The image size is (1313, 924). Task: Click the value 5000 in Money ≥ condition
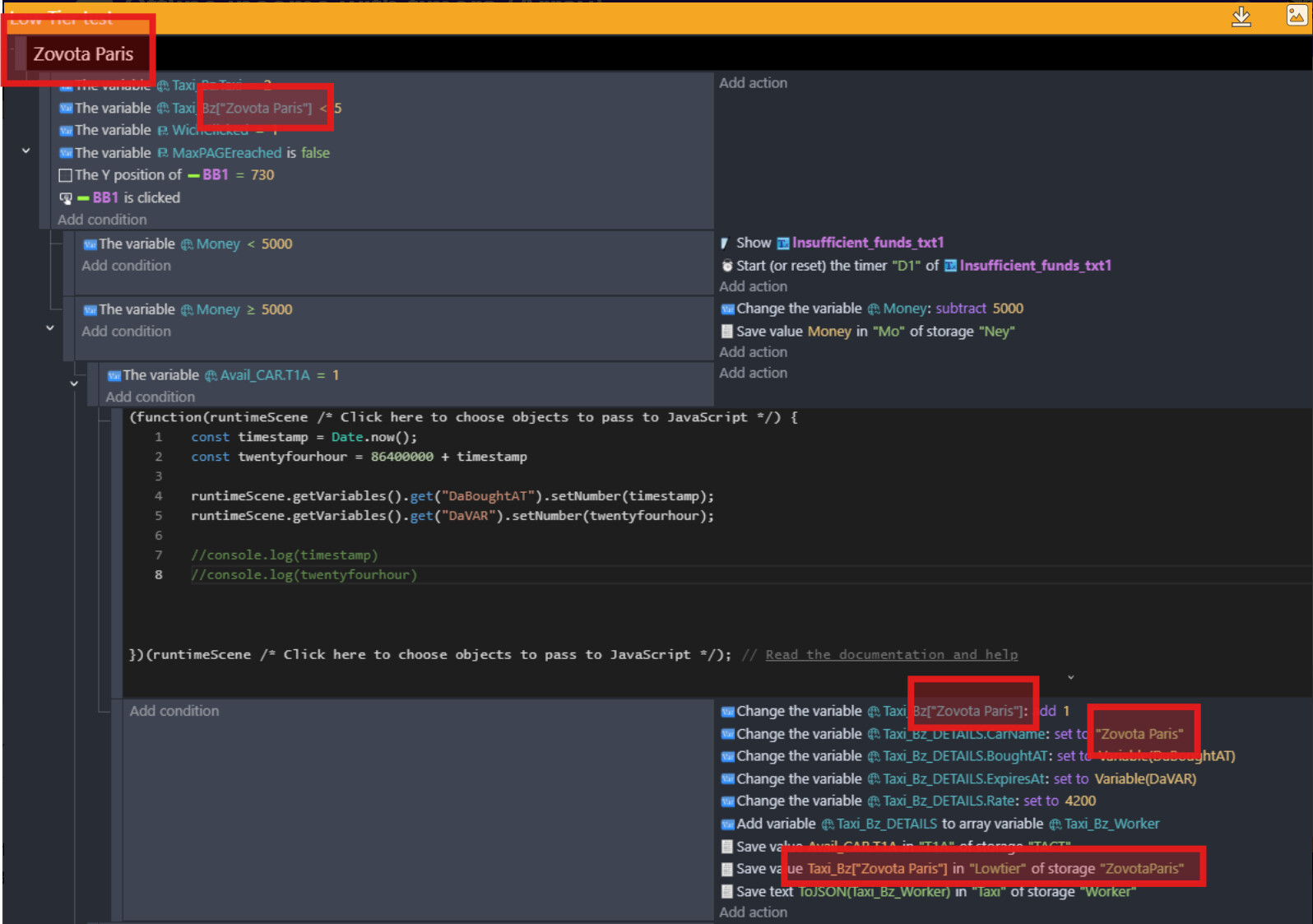tap(277, 309)
